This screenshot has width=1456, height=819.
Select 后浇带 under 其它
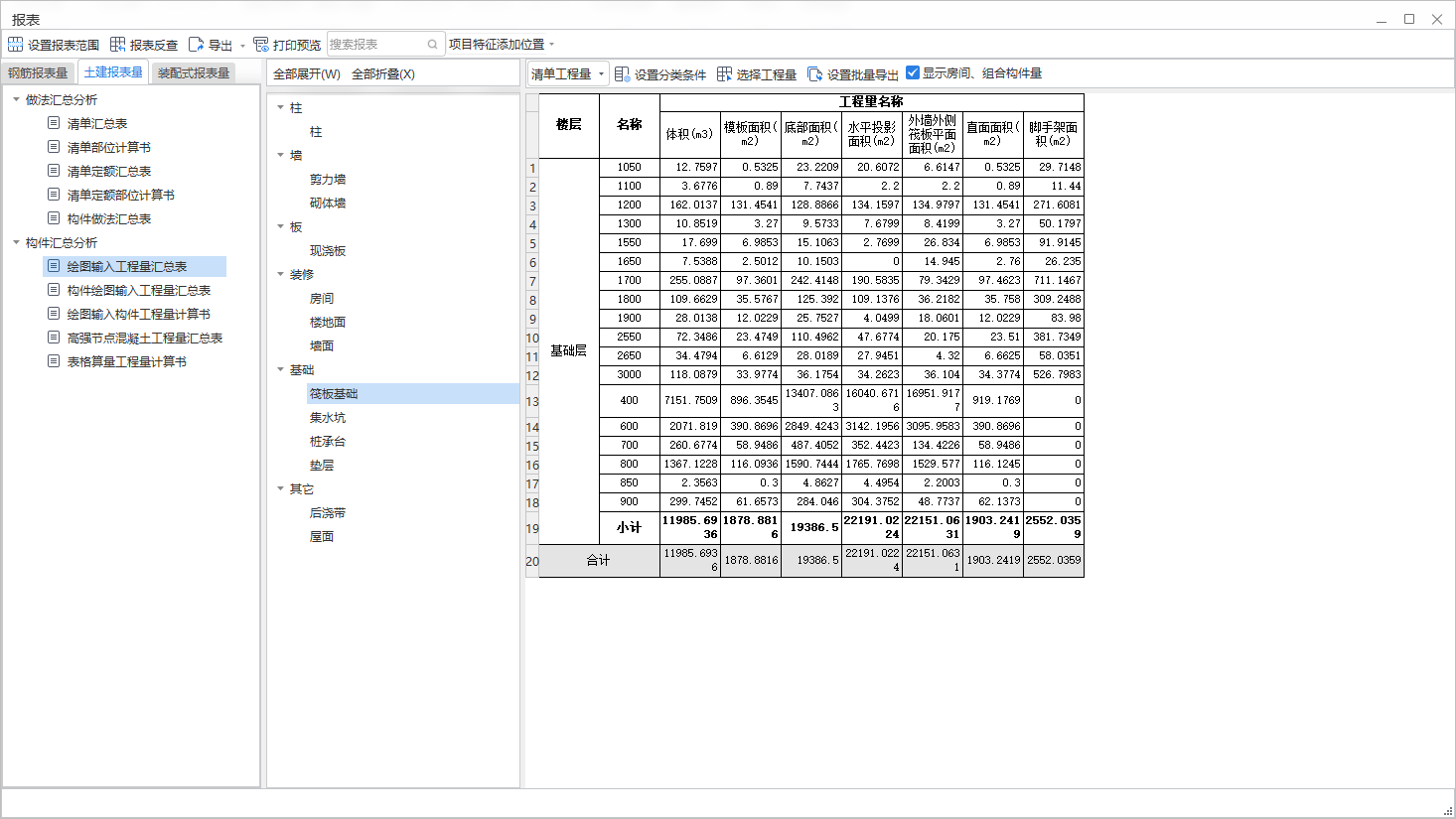[328, 512]
